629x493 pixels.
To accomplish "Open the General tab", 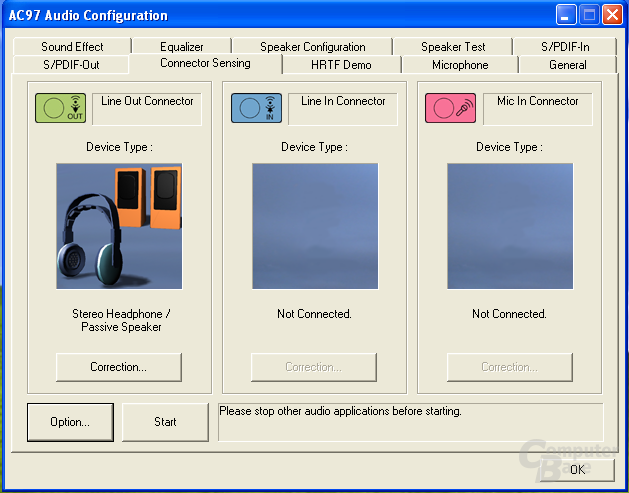I will pyautogui.click(x=568, y=65).
